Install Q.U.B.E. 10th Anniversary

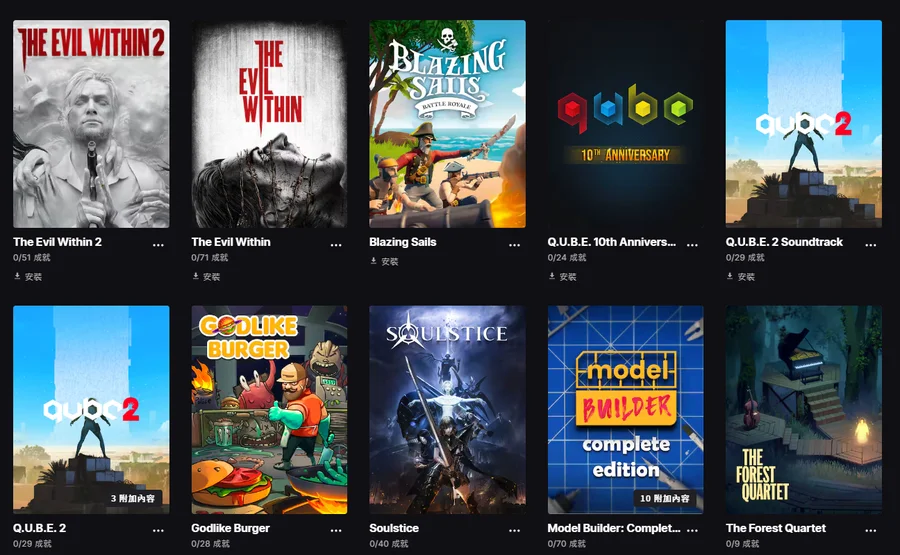[x=562, y=277]
